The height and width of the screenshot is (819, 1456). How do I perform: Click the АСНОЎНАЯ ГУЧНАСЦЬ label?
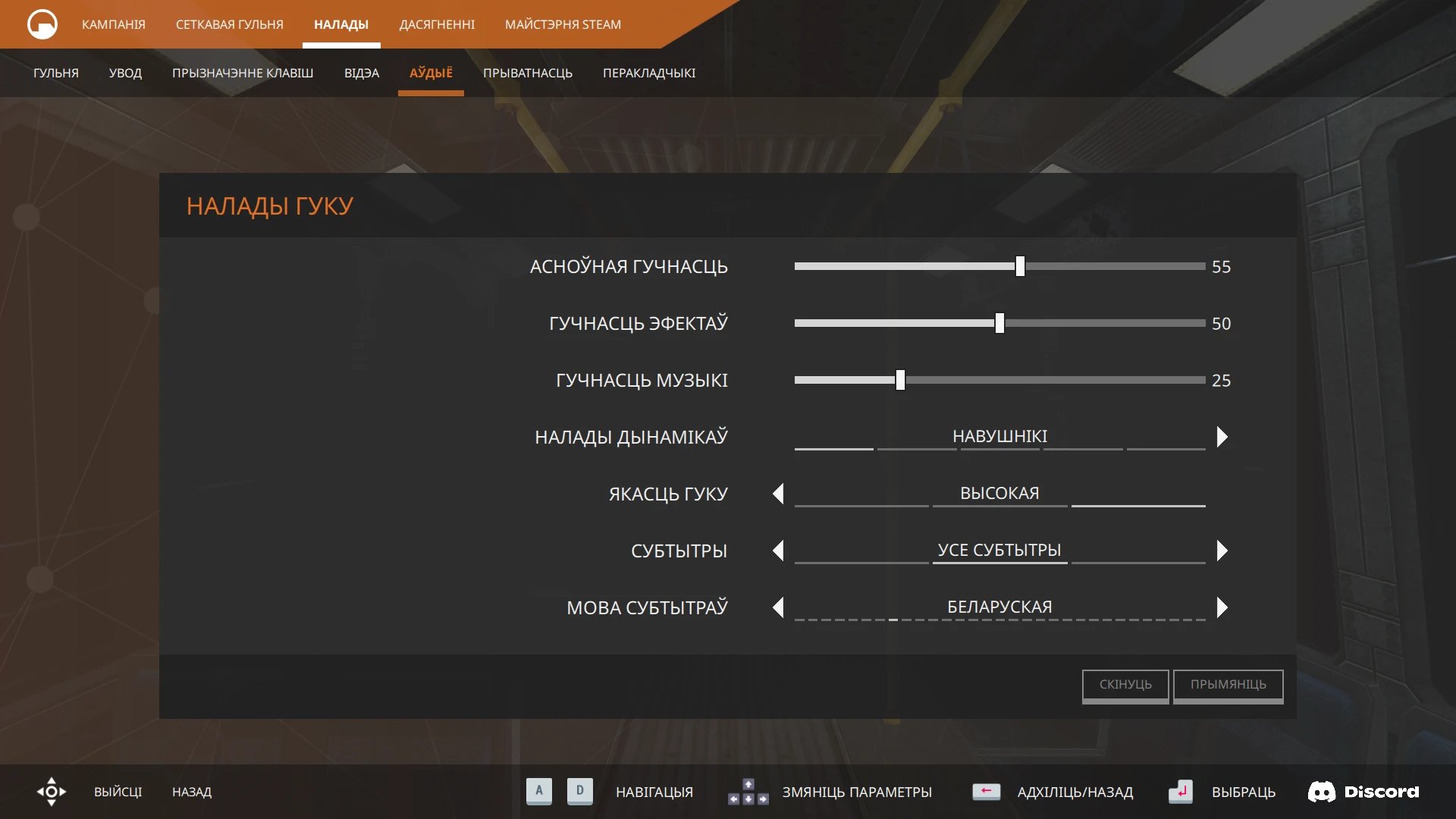pyautogui.click(x=629, y=266)
